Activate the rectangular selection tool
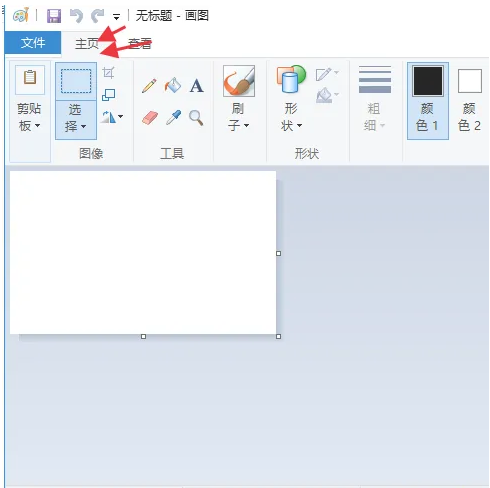 (x=76, y=81)
